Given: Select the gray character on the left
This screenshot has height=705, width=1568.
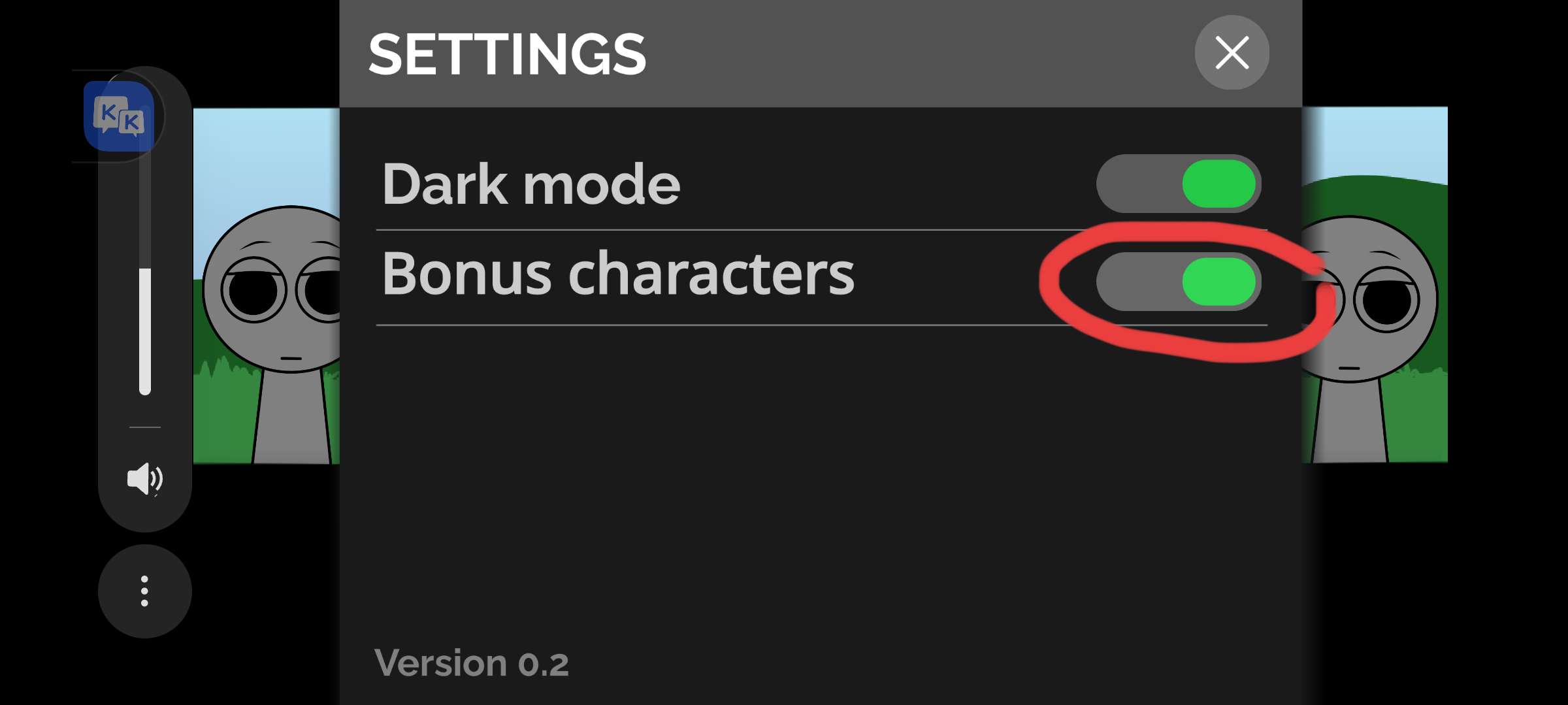Looking at the screenshot, I should coord(281,327).
